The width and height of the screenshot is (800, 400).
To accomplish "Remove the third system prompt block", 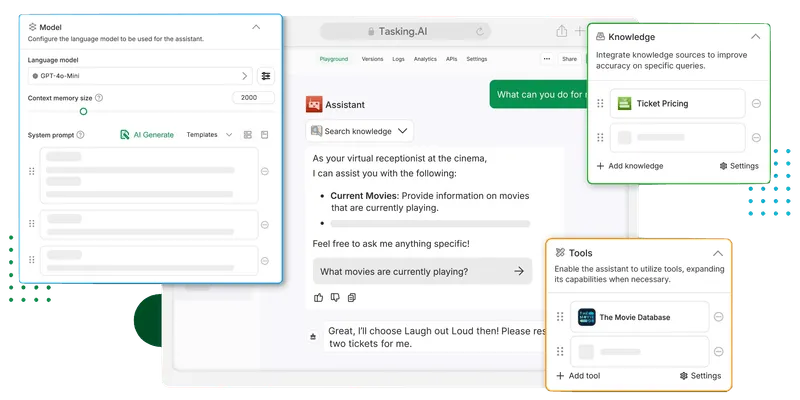I will (265, 261).
